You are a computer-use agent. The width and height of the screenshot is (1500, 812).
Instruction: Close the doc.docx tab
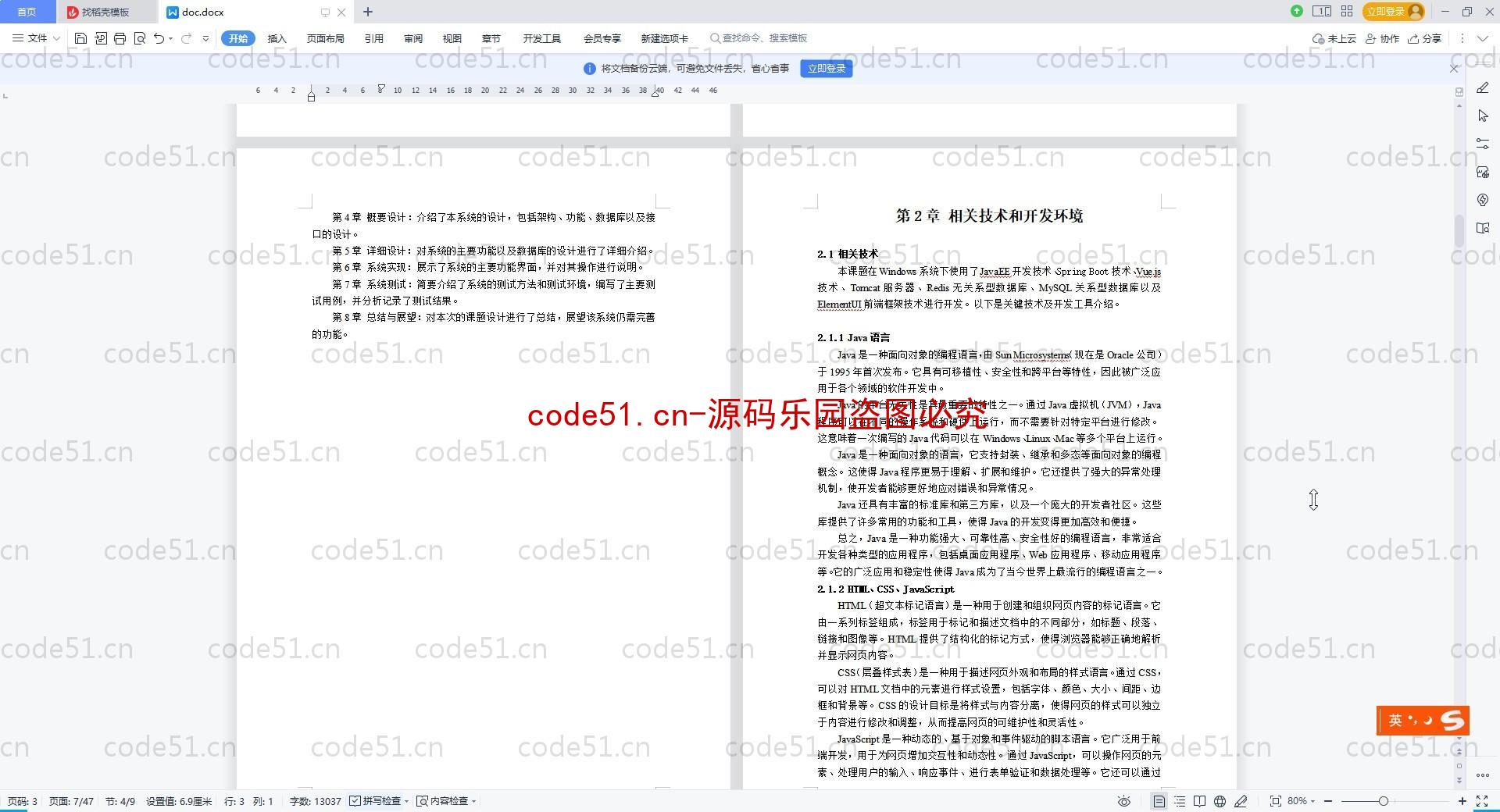(341, 12)
